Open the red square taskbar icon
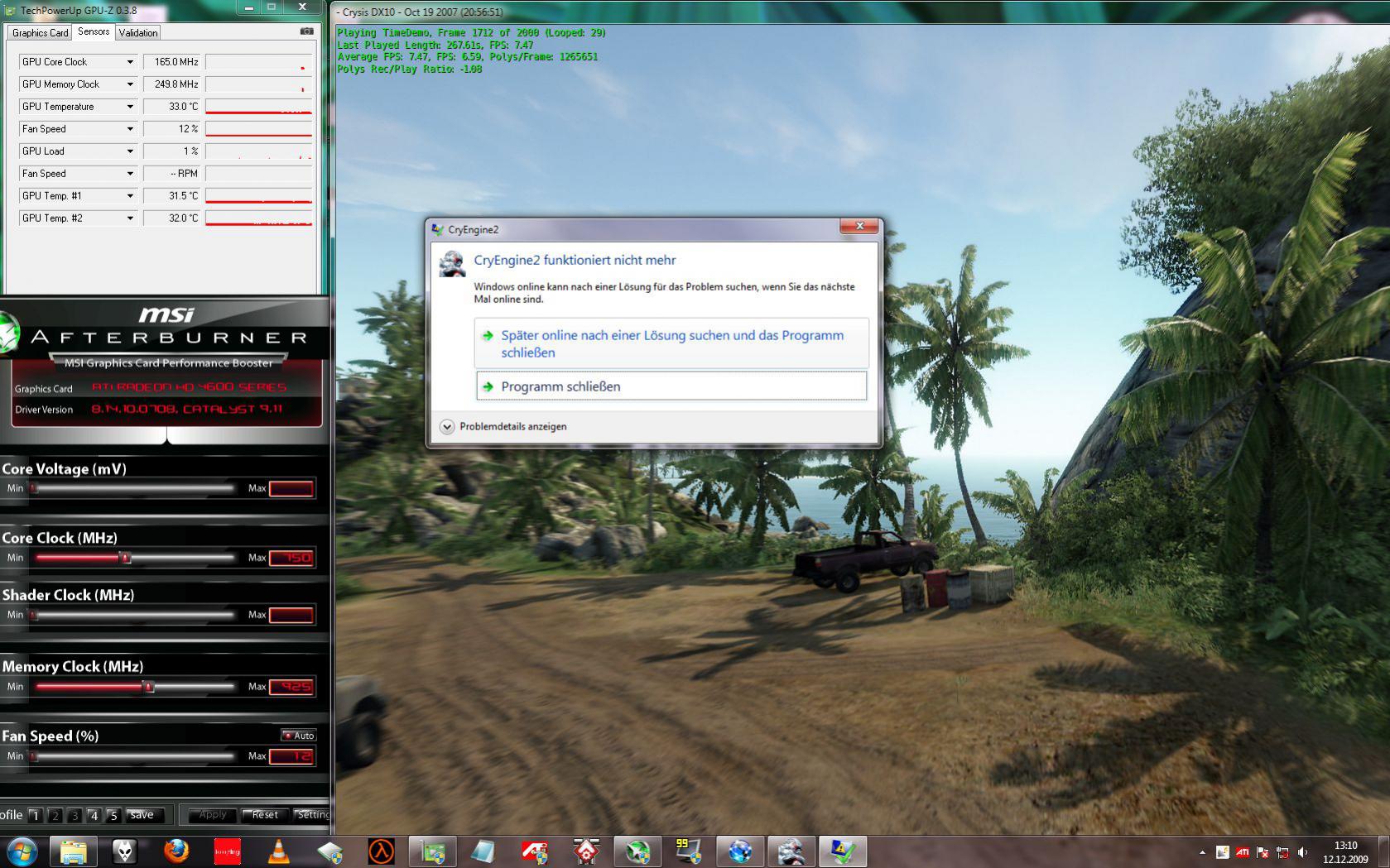Viewport: 1390px width, 868px height. pos(227,851)
